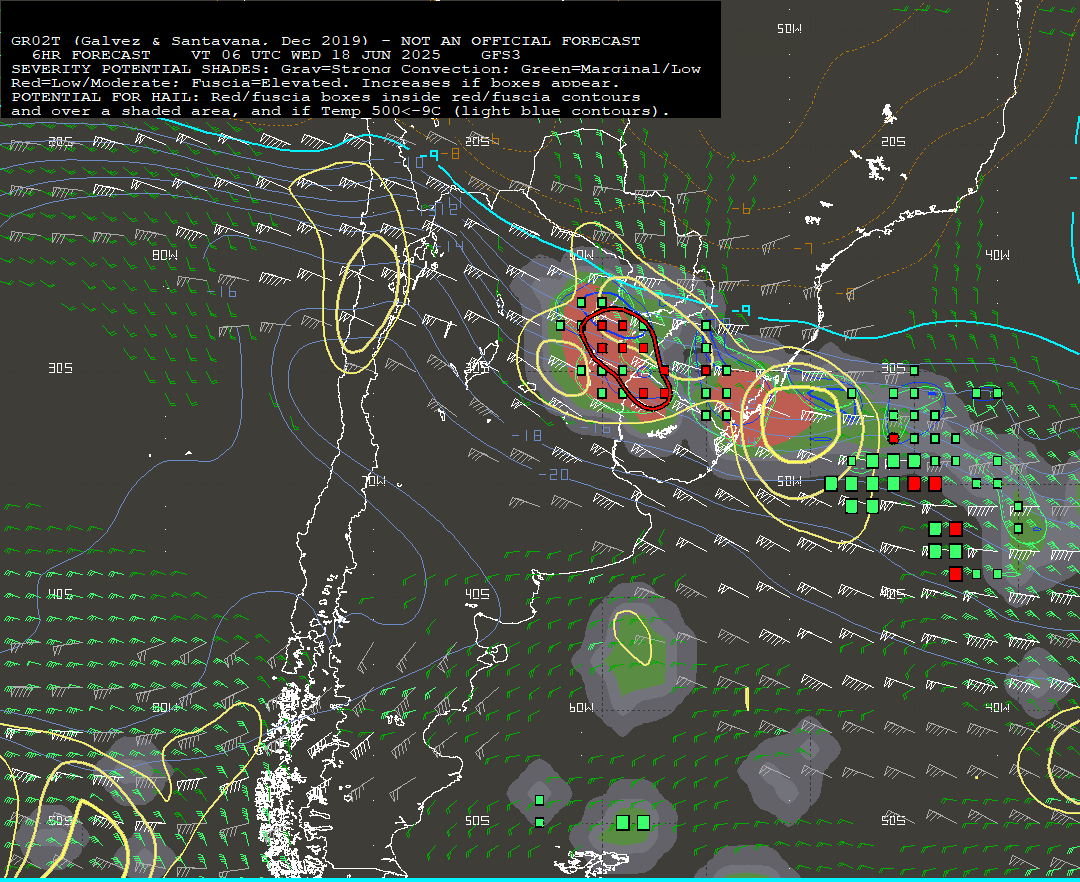Click the '70W' longitude label
Screen dimensions: 1080x882
click(375, 481)
